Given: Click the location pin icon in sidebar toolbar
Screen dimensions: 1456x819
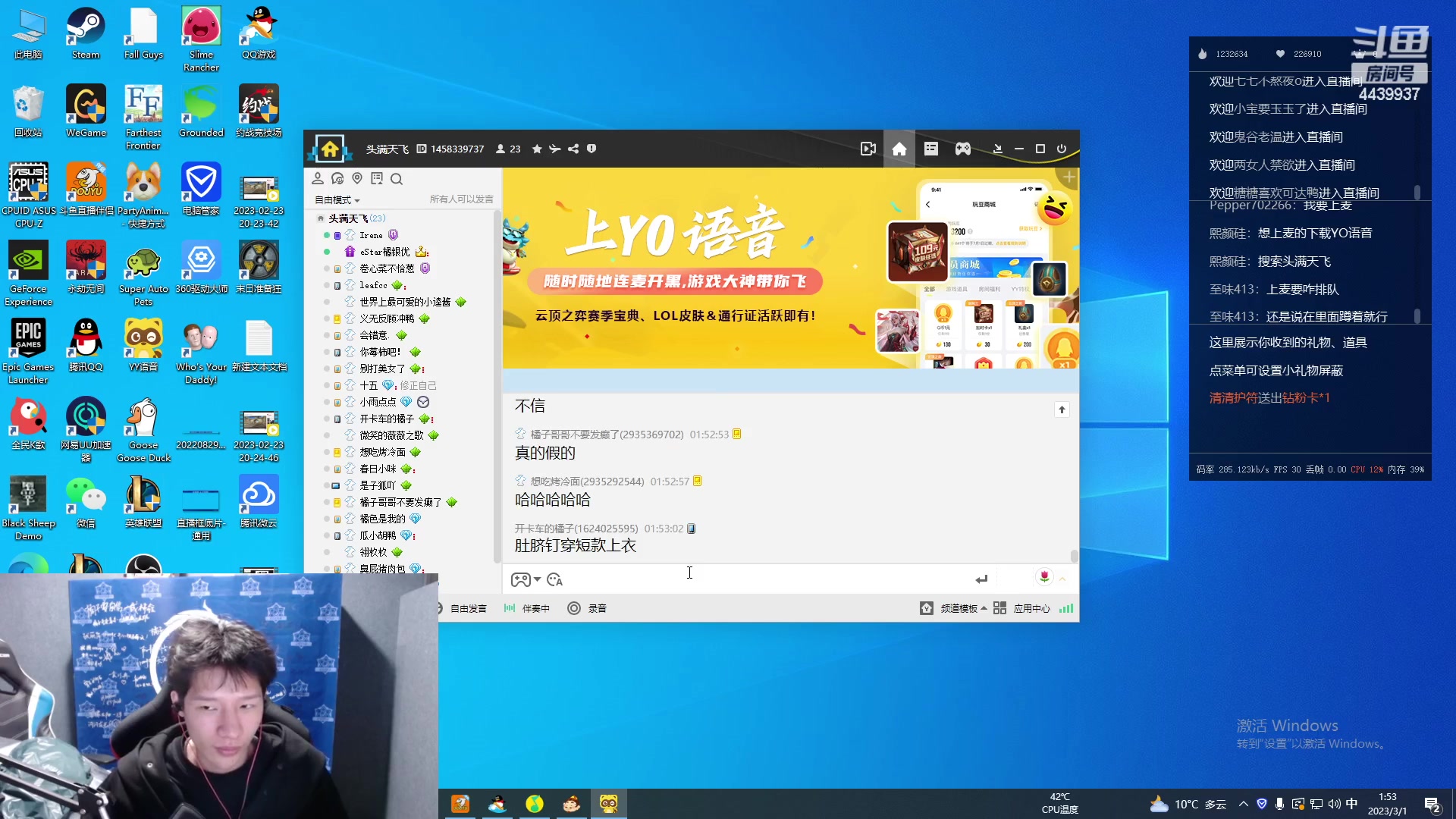Looking at the screenshot, I should coord(357,179).
